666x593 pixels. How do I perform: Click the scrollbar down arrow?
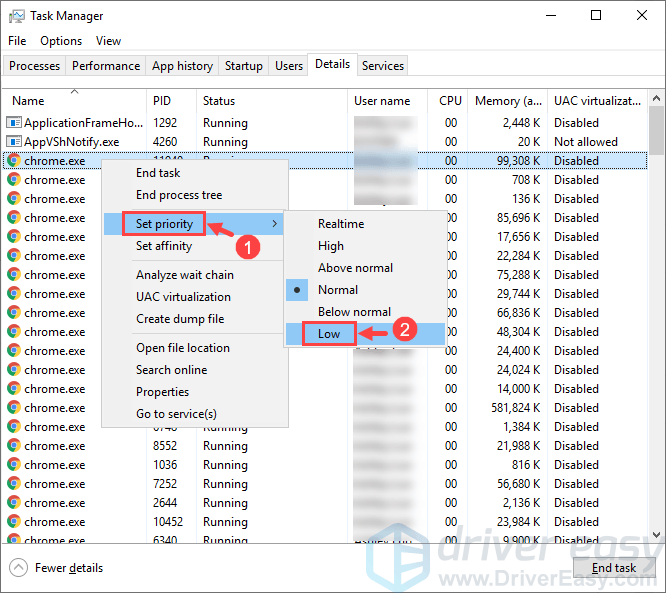coord(656,534)
